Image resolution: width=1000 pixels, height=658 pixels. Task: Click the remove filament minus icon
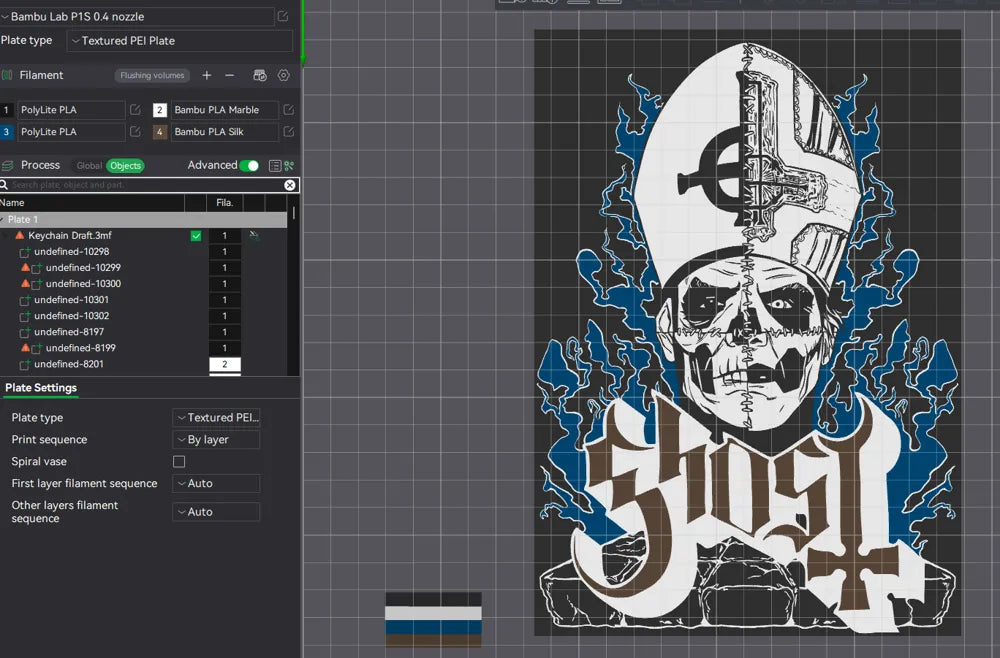point(229,75)
